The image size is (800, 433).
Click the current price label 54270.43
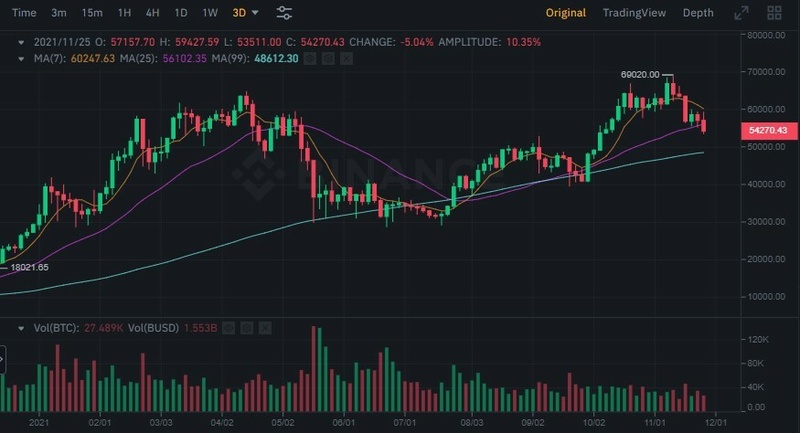pyautogui.click(x=767, y=131)
